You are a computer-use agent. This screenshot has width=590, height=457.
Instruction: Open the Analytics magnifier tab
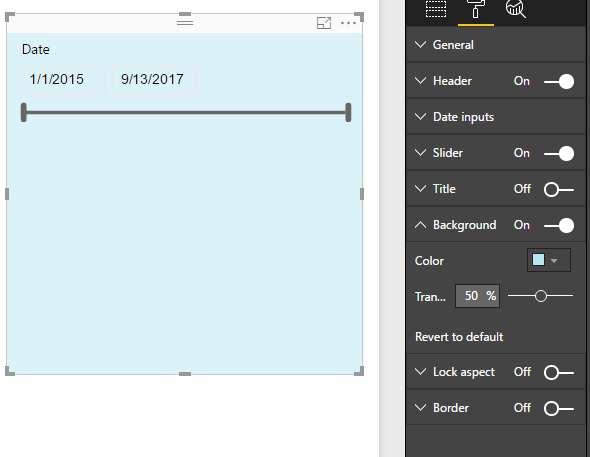[515, 9]
